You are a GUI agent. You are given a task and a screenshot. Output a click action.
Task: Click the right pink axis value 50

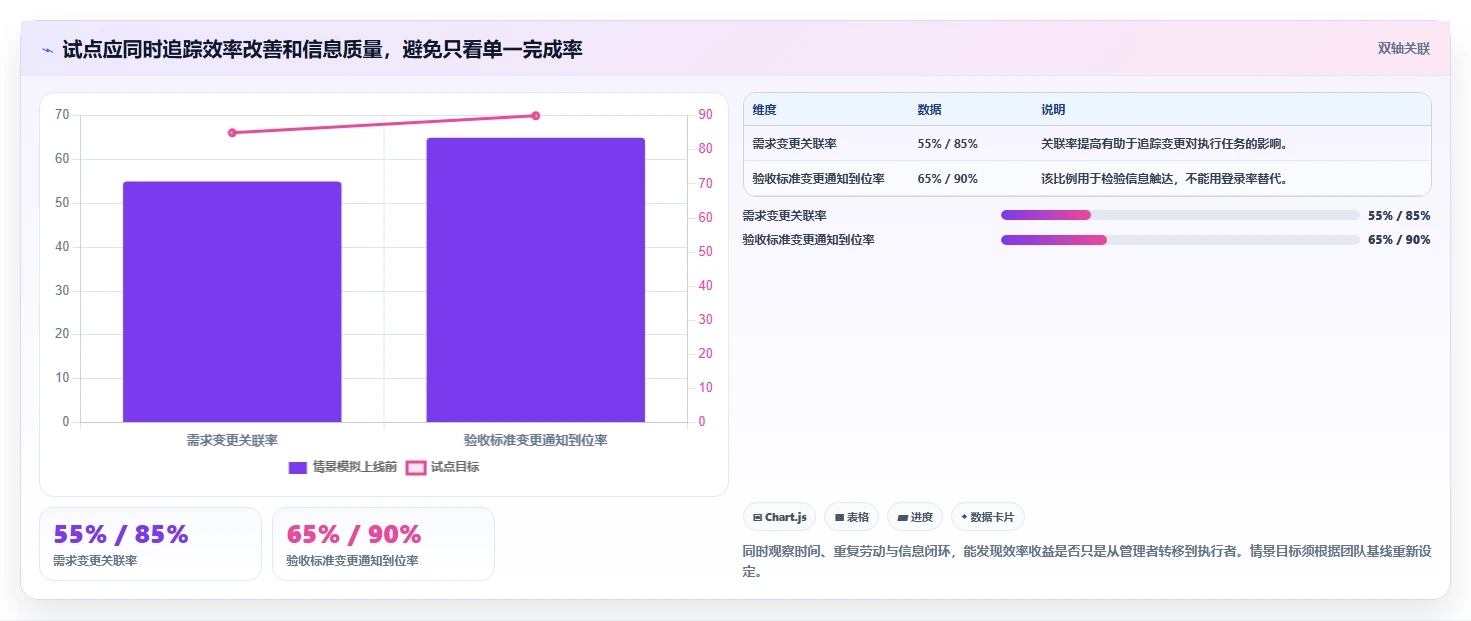coord(705,252)
